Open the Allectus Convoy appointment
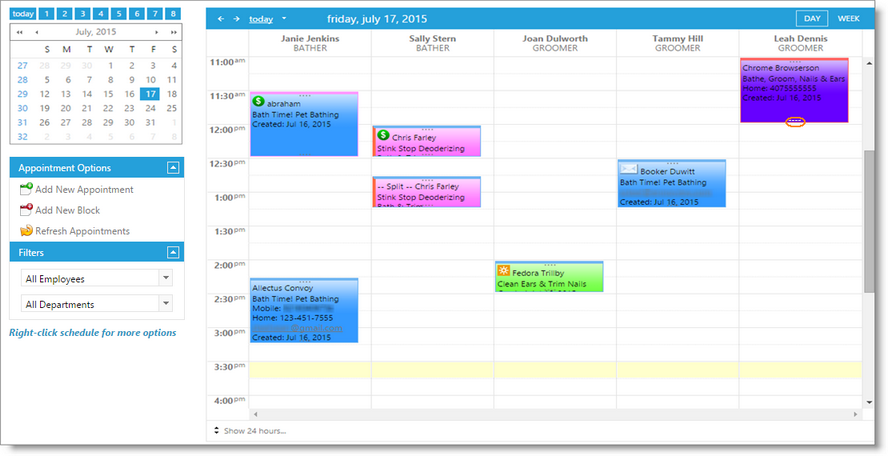This screenshot has height=456, width=888. pyautogui.click(x=304, y=312)
